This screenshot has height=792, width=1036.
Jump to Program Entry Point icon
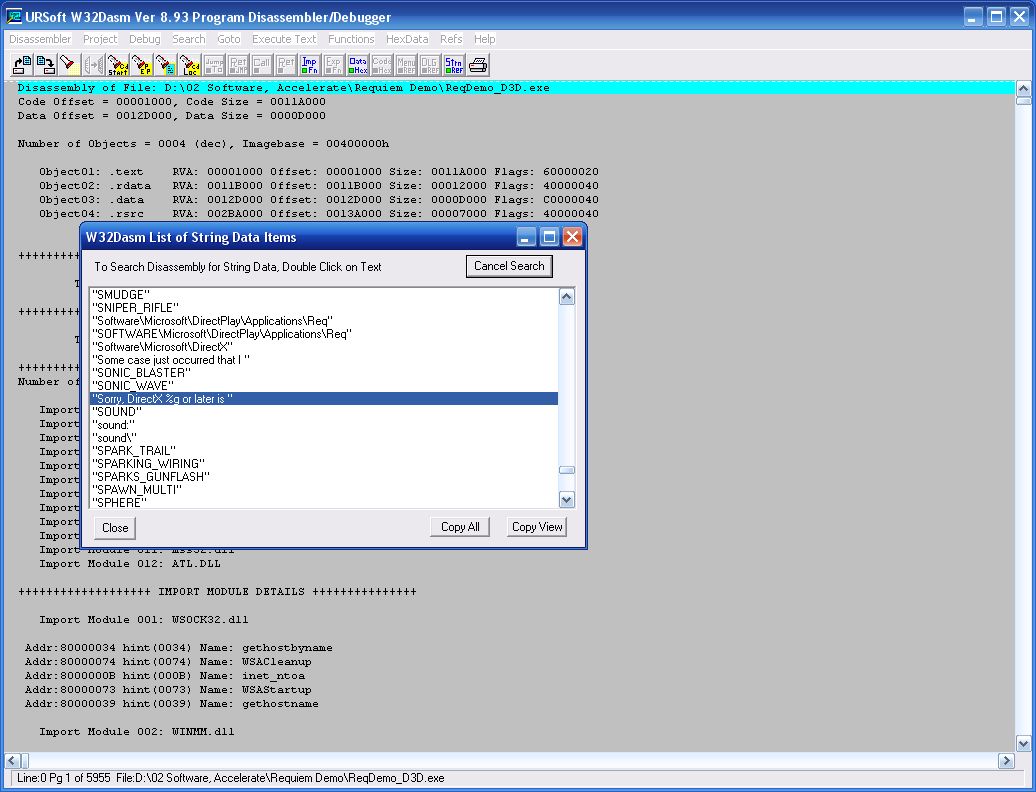[142, 65]
